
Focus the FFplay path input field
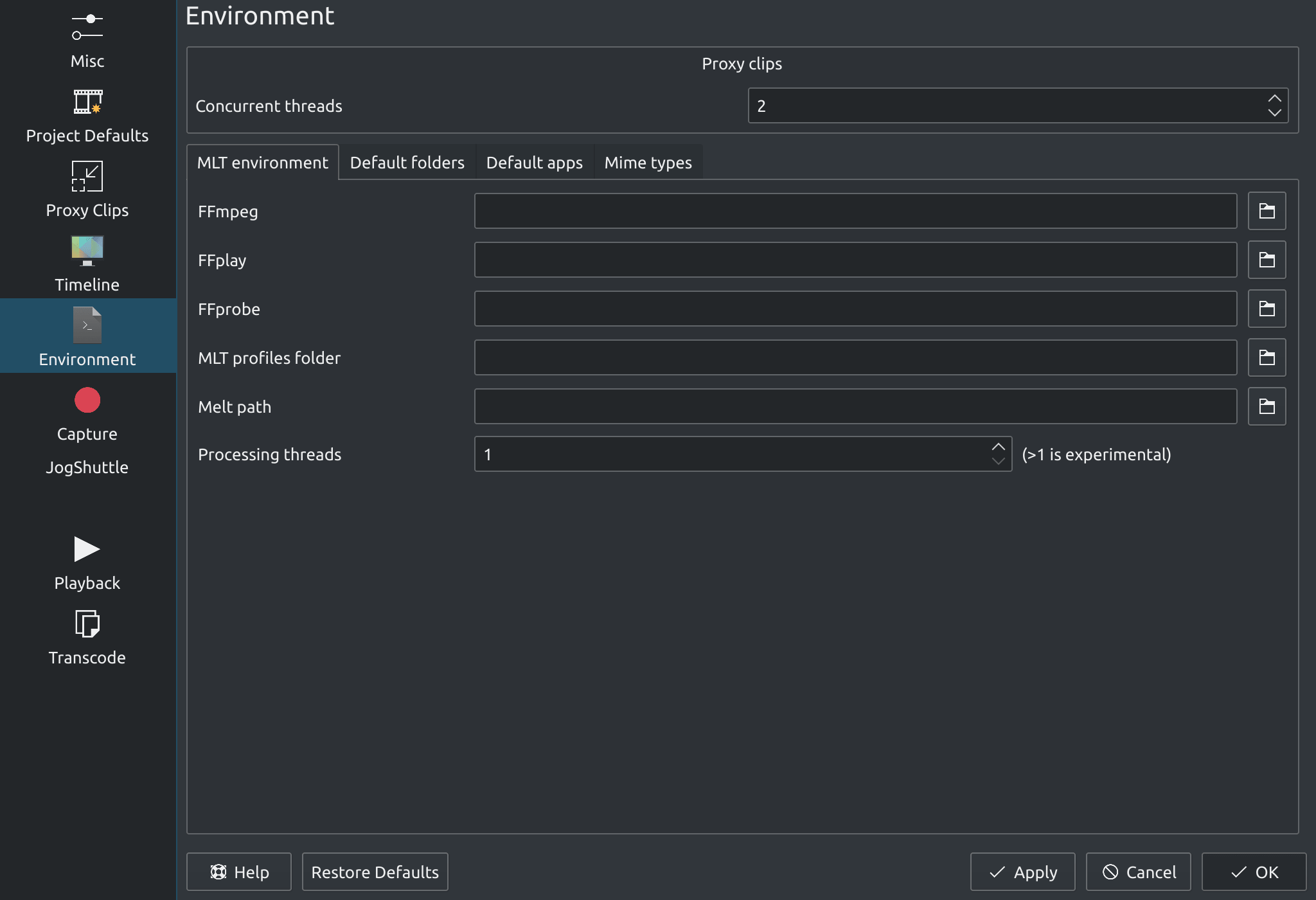coord(855,260)
